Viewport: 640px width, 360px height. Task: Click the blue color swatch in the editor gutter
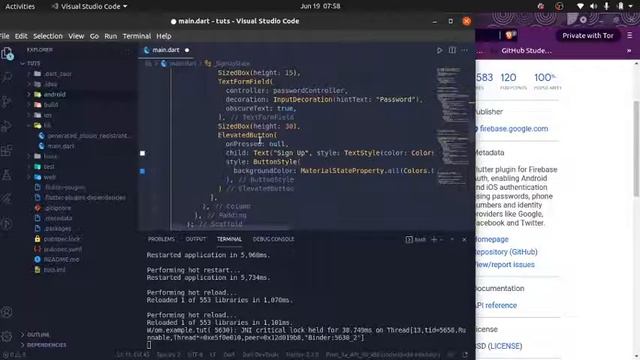[x=142, y=171]
